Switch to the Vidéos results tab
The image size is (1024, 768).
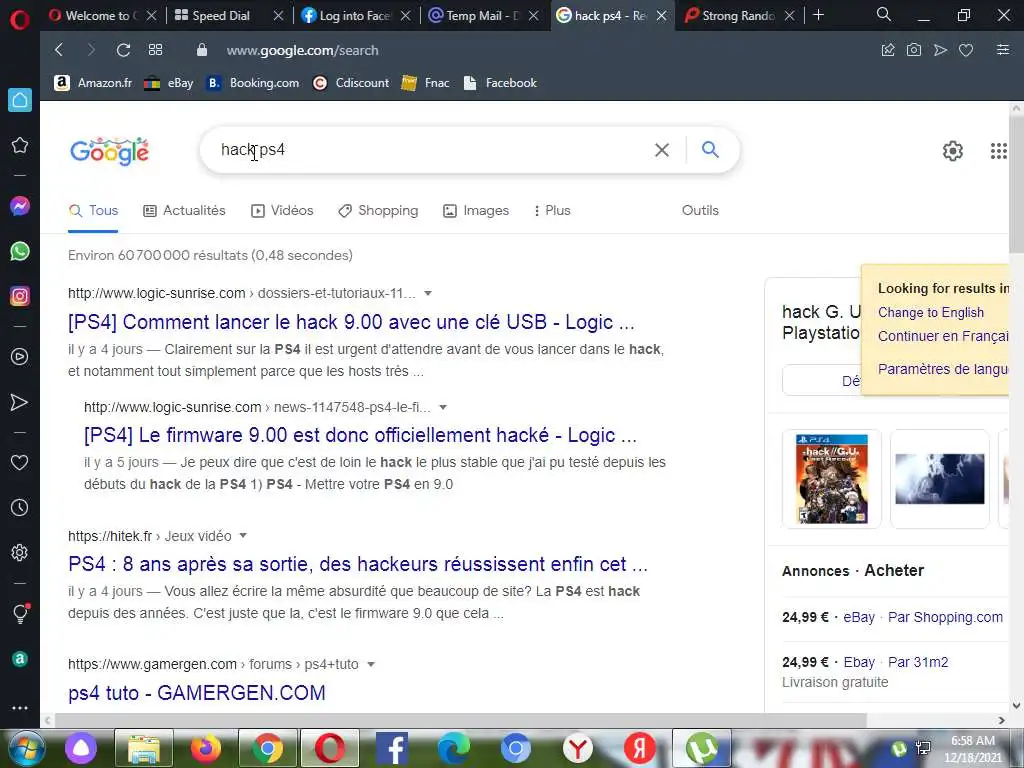(282, 210)
